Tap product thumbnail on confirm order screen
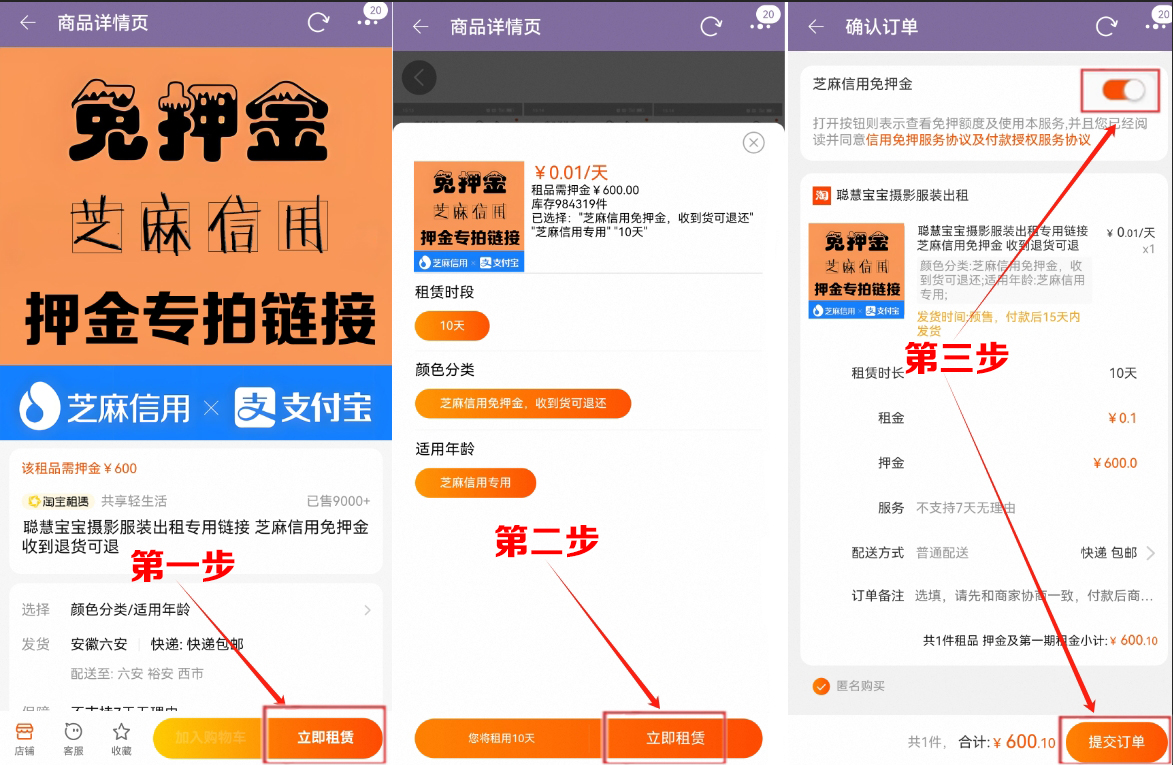The image size is (1173, 765). click(x=856, y=271)
